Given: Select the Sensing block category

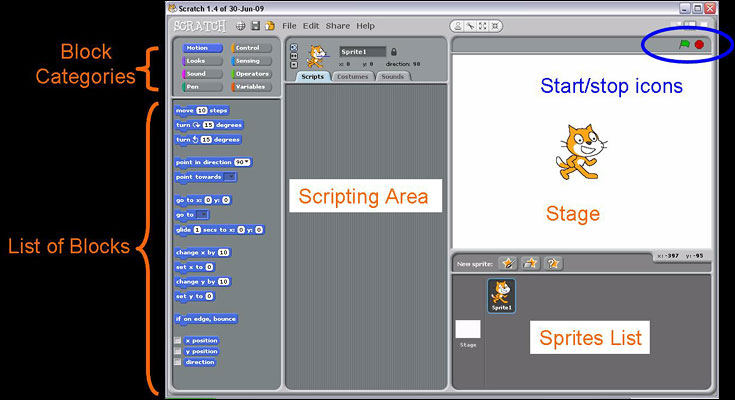Looking at the screenshot, I should click(251, 61).
